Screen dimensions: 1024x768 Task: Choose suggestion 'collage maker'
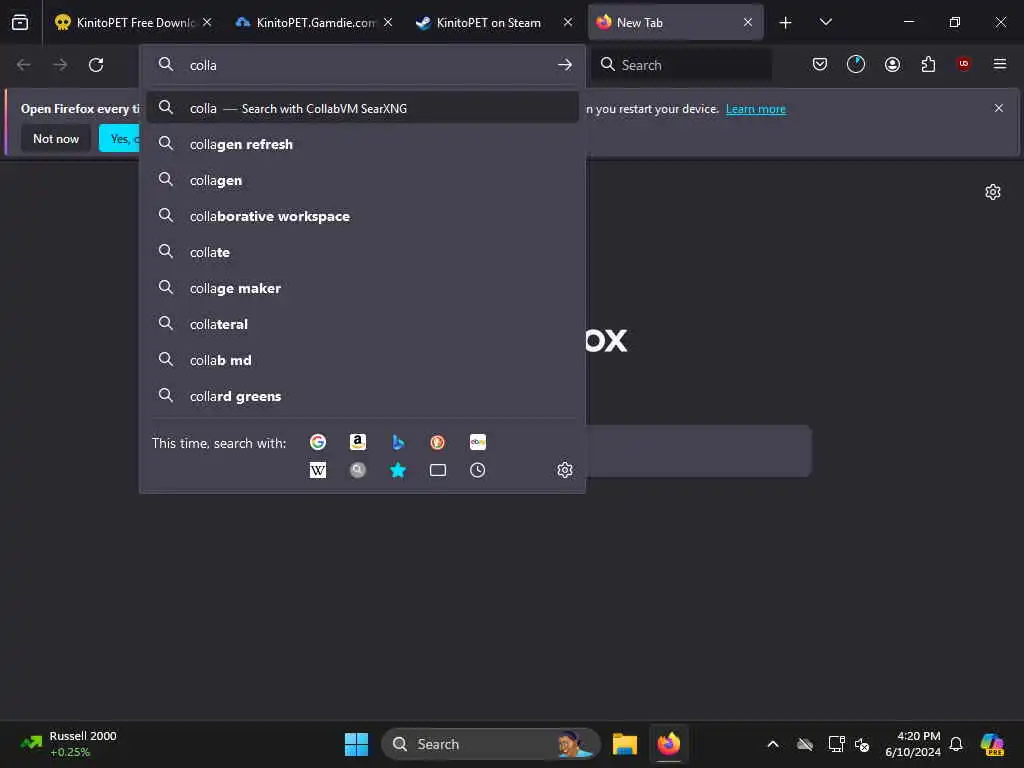pos(362,288)
